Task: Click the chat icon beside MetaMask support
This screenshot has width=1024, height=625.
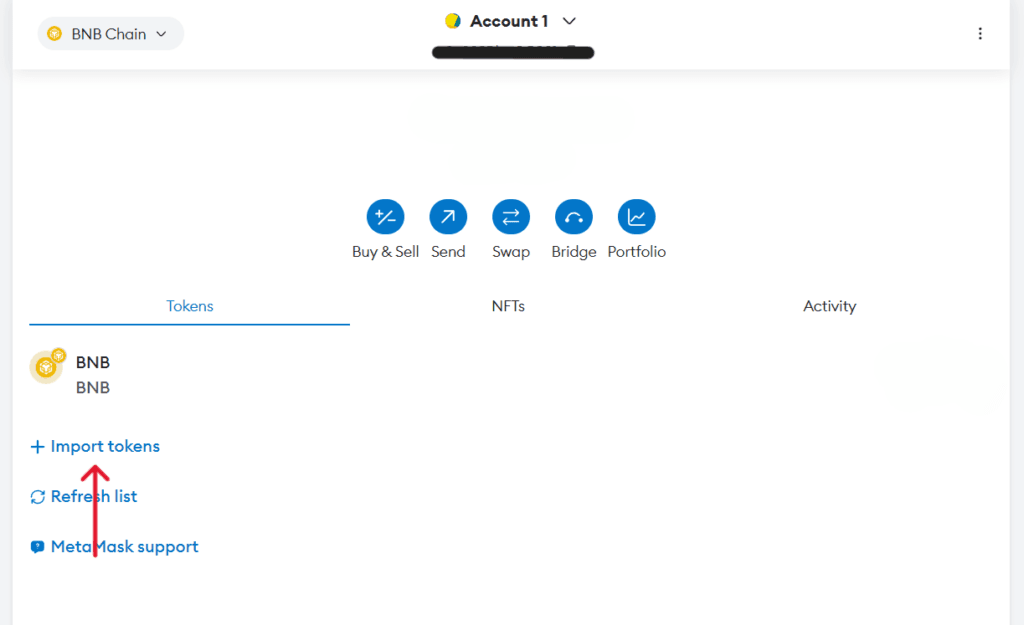Action: click(37, 547)
